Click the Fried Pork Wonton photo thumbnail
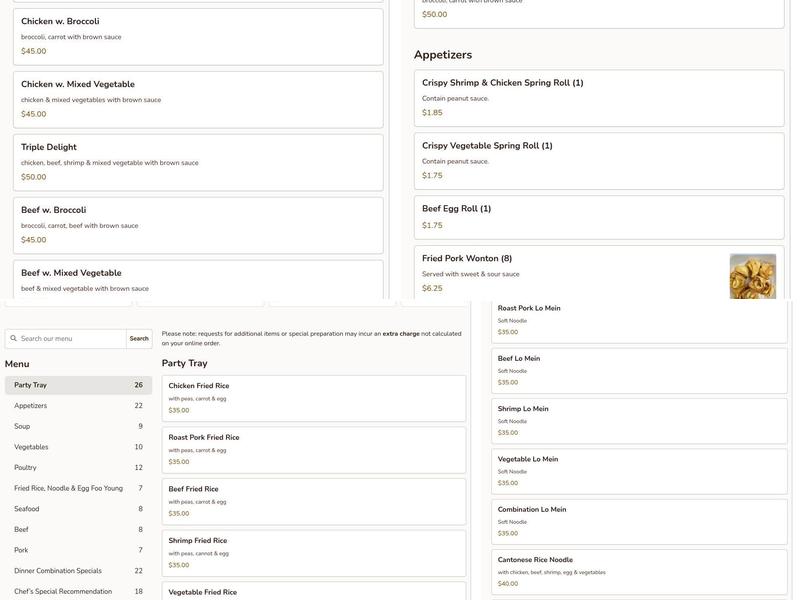800x600 pixels. point(752,276)
